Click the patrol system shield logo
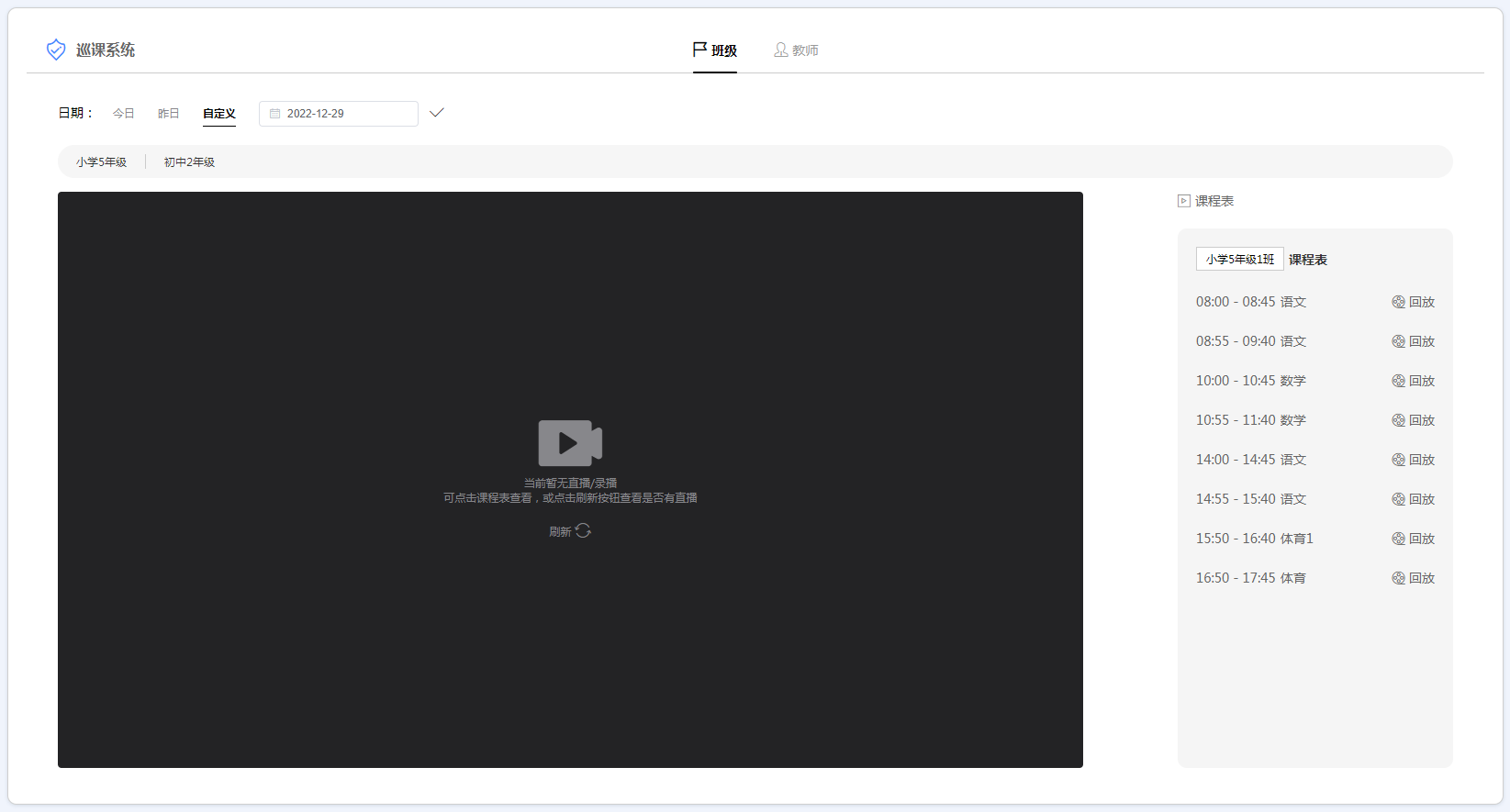1510x812 pixels. coord(56,50)
